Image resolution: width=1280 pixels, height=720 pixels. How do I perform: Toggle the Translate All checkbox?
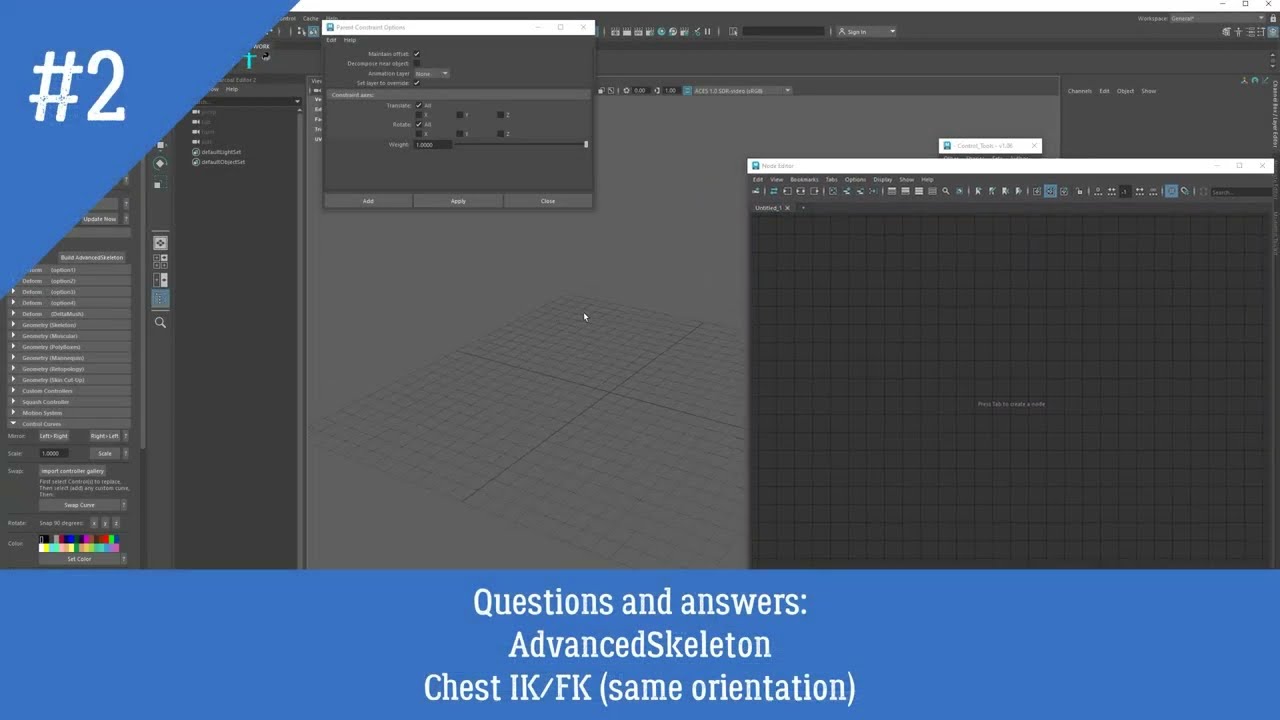point(419,105)
